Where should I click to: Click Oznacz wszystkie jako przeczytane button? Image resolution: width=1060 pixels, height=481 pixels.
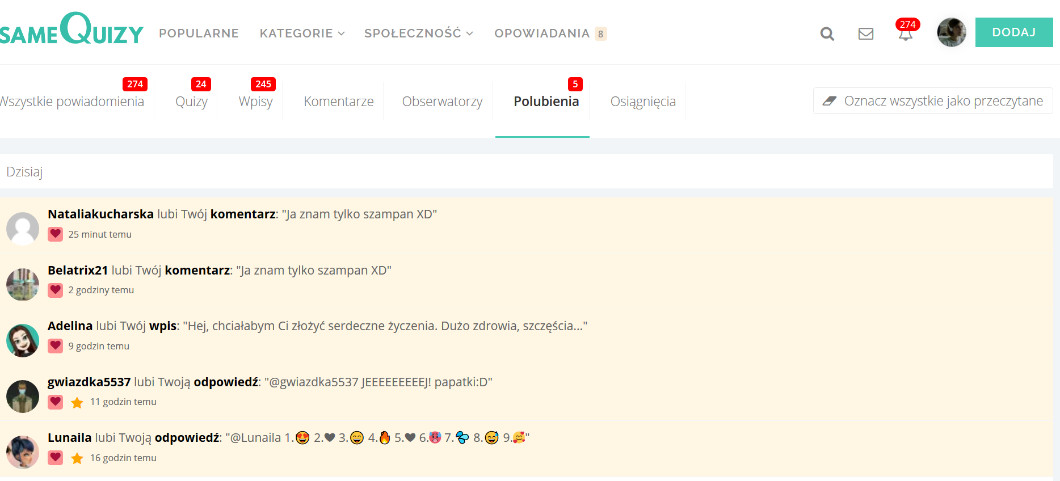coord(932,101)
